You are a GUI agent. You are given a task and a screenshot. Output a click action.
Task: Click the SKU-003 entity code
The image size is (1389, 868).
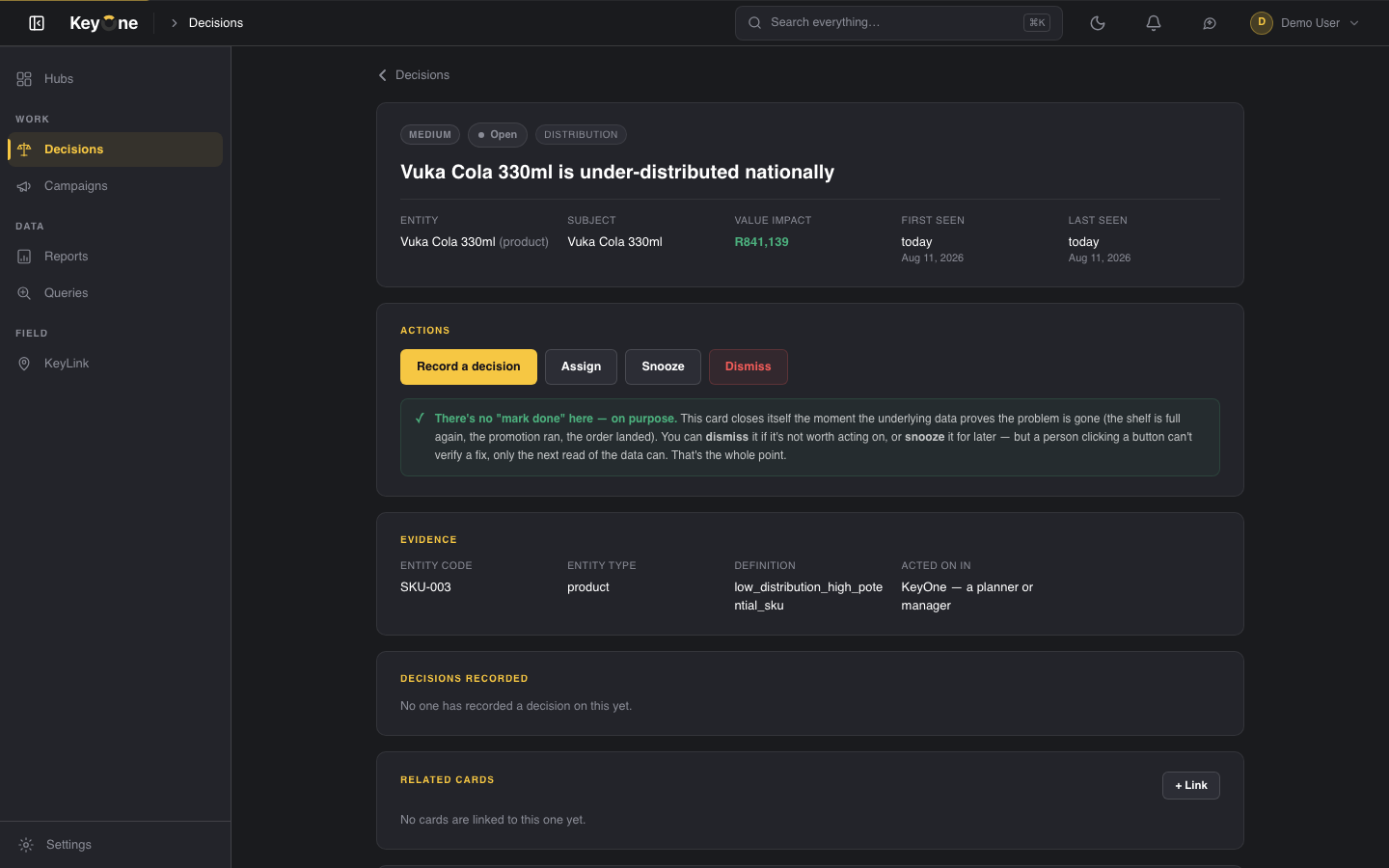[x=425, y=587]
